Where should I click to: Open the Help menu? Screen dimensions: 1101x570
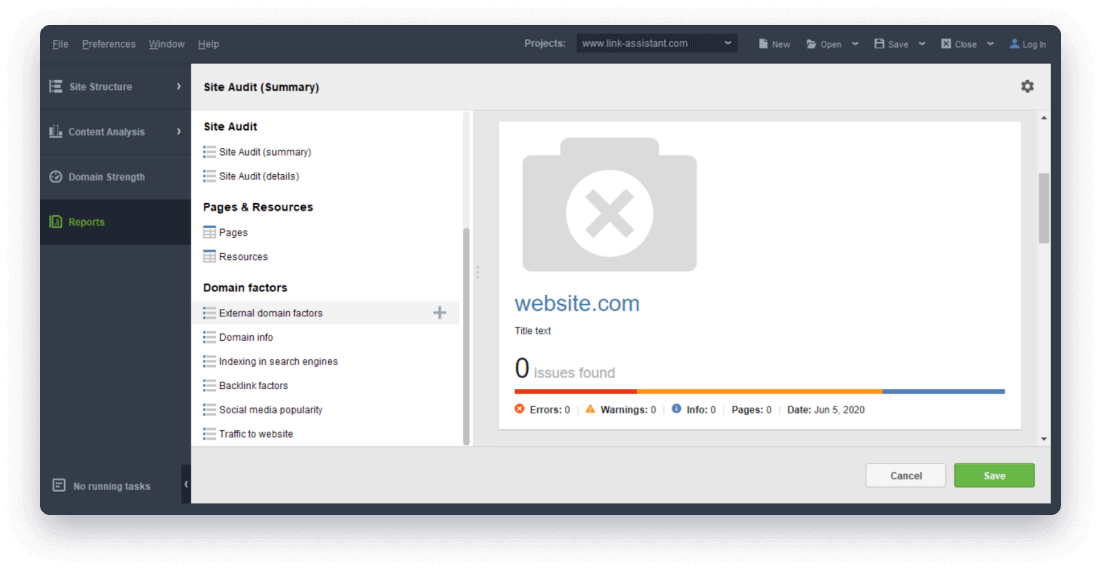click(x=209, y=44)
